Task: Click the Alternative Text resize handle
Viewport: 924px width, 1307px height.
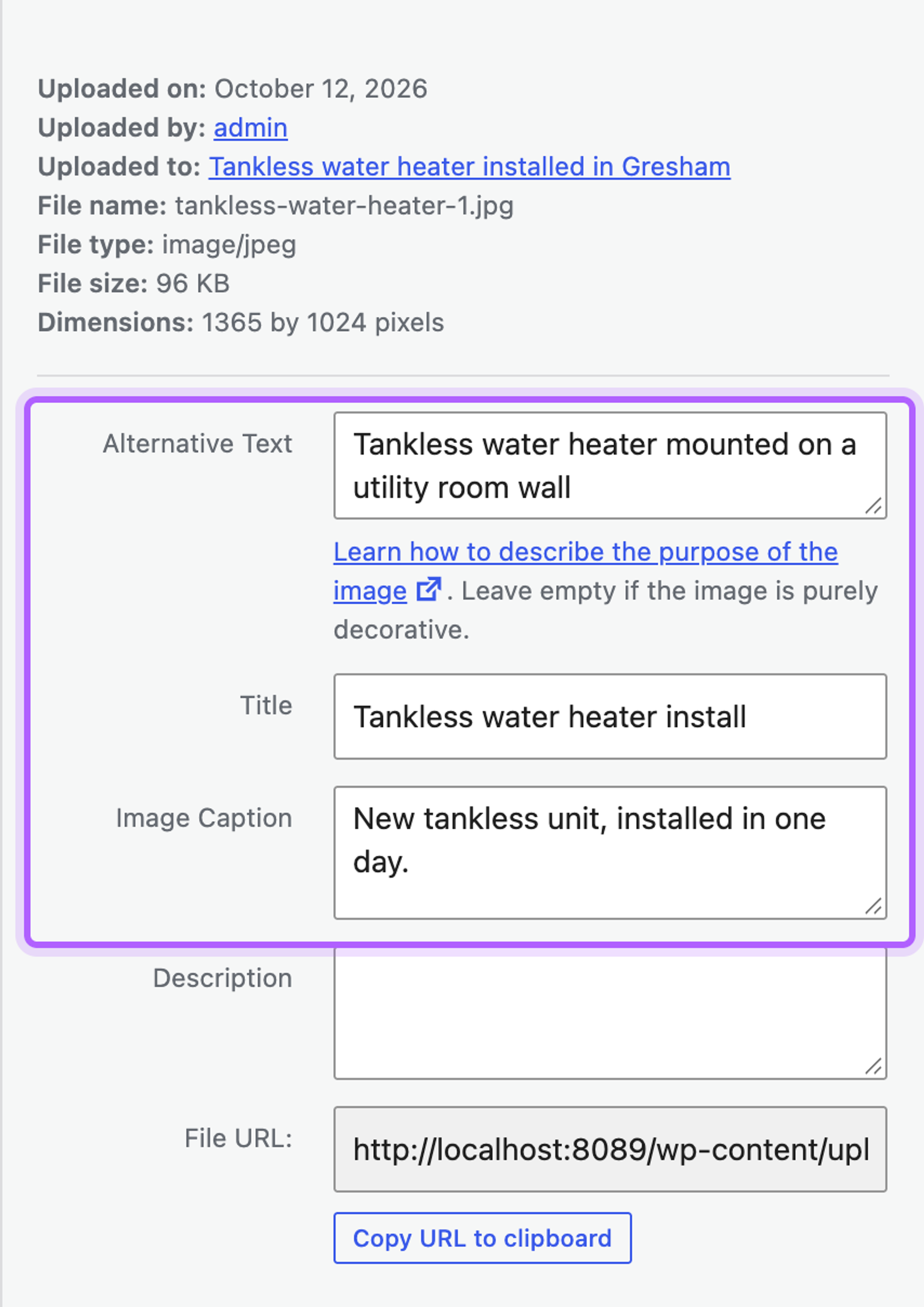Action: coord(874,506)
